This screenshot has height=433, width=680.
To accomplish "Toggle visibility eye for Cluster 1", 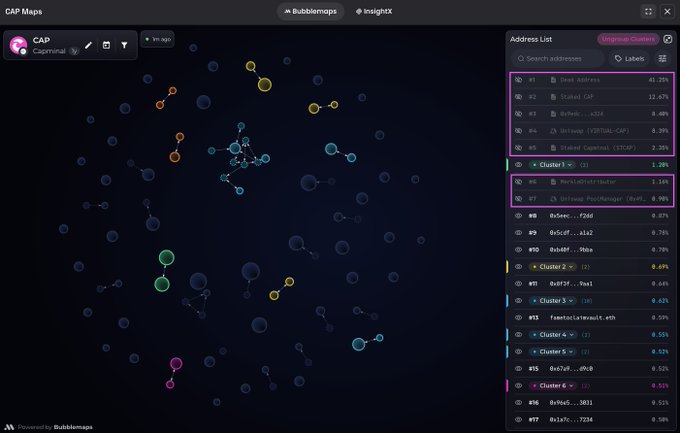I will [518, 165].
